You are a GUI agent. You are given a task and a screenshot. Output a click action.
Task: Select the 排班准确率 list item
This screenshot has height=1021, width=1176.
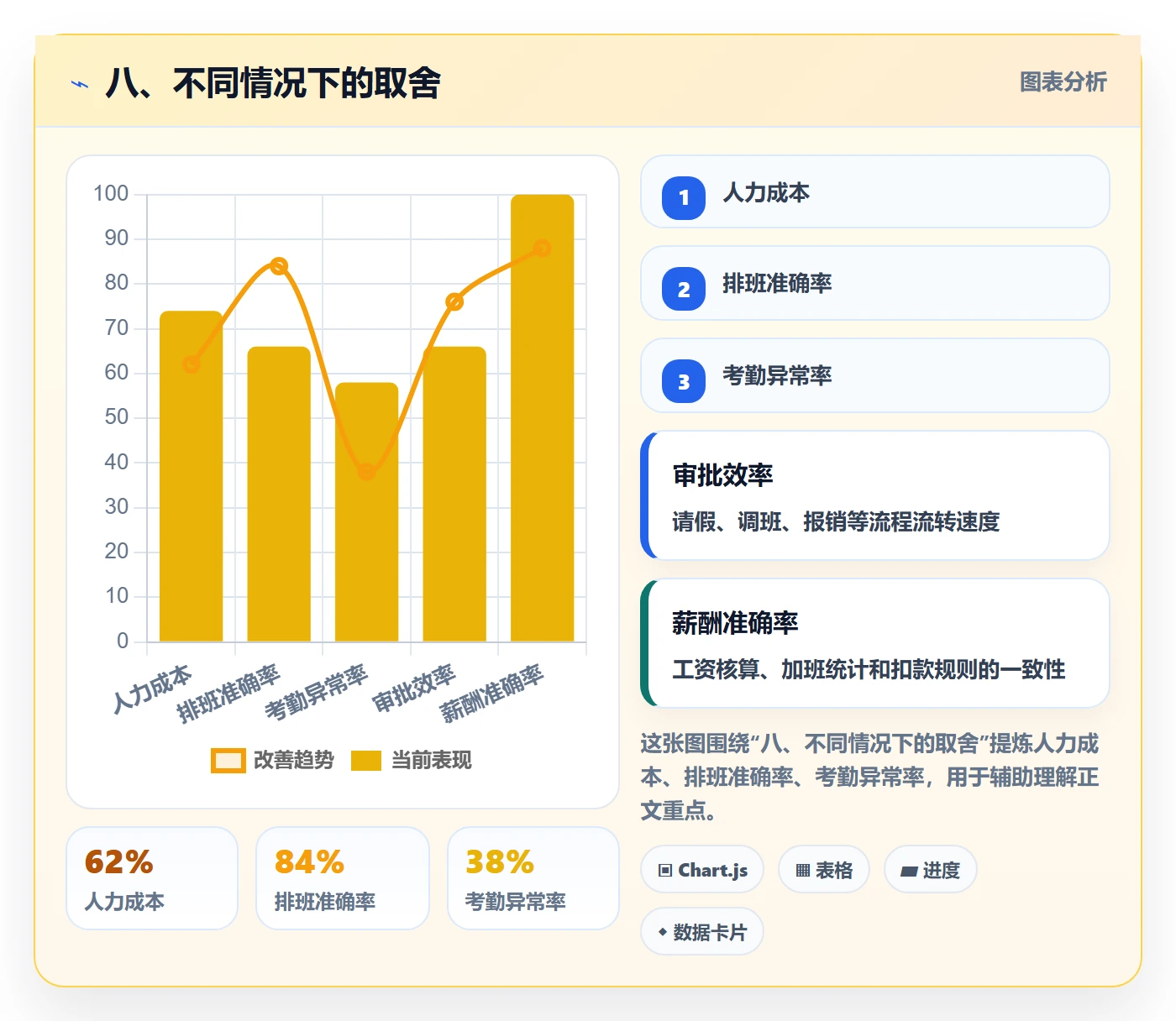tap(874, 283)
